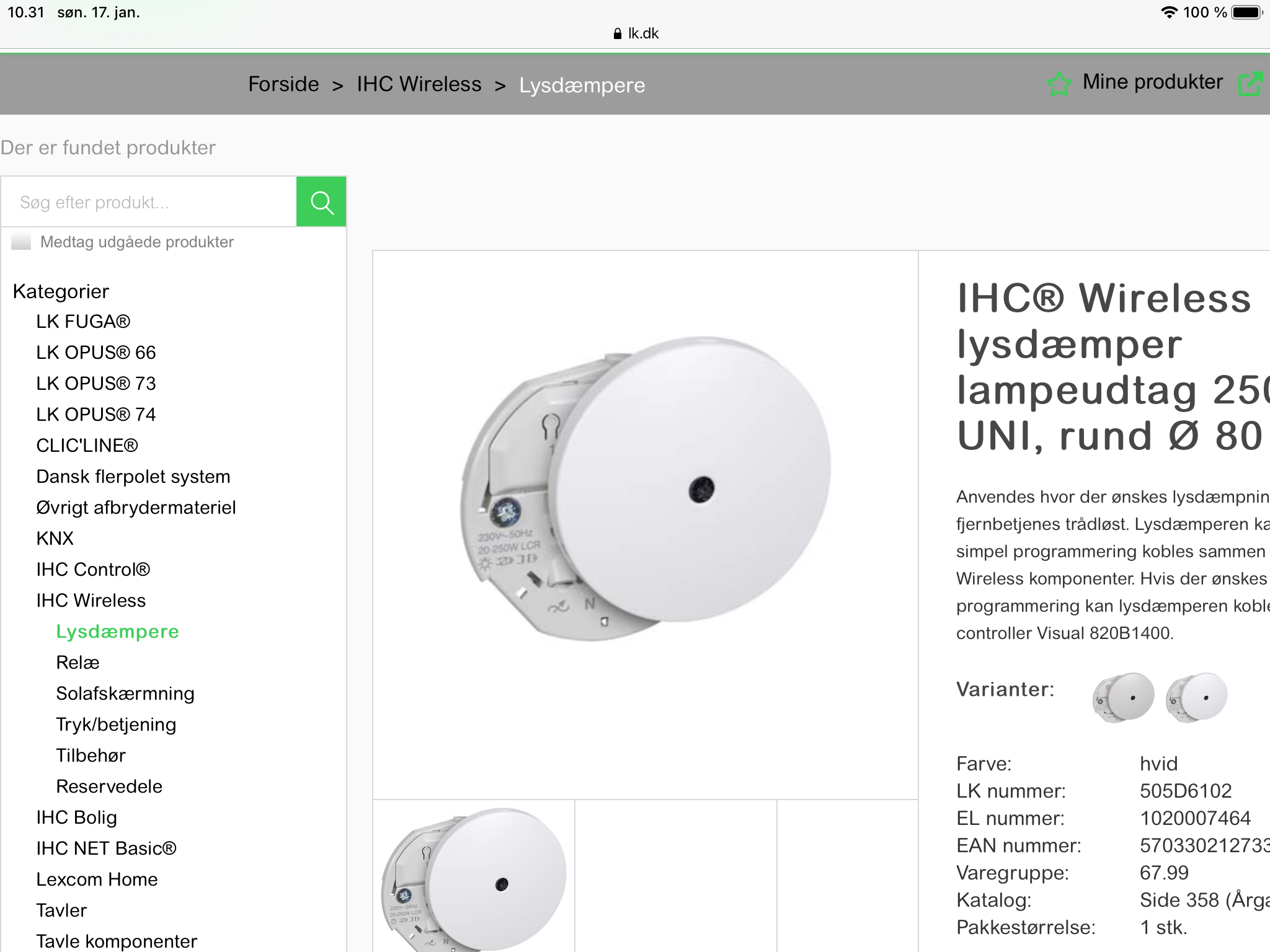Image resolution: width=1270 pixels, height=952 pixels.
Task: Toggle the Medtag udgåede produkter checkbox
Action: pos(21,242)
